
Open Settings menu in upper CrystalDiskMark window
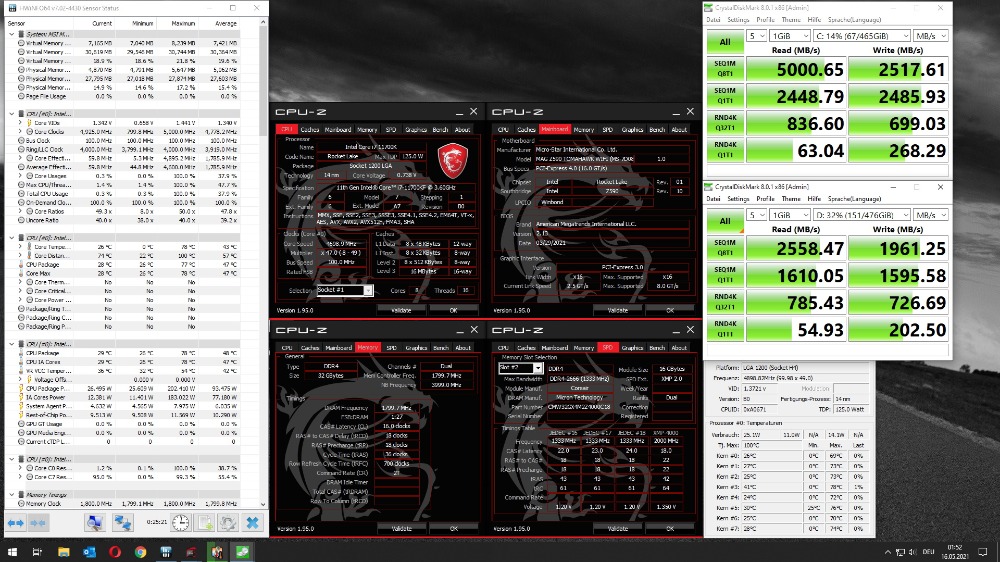click(738, 20)
